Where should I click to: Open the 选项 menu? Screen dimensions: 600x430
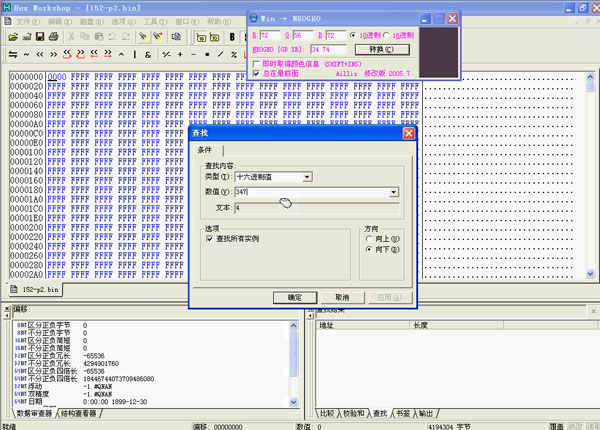(x=124, y=21)
